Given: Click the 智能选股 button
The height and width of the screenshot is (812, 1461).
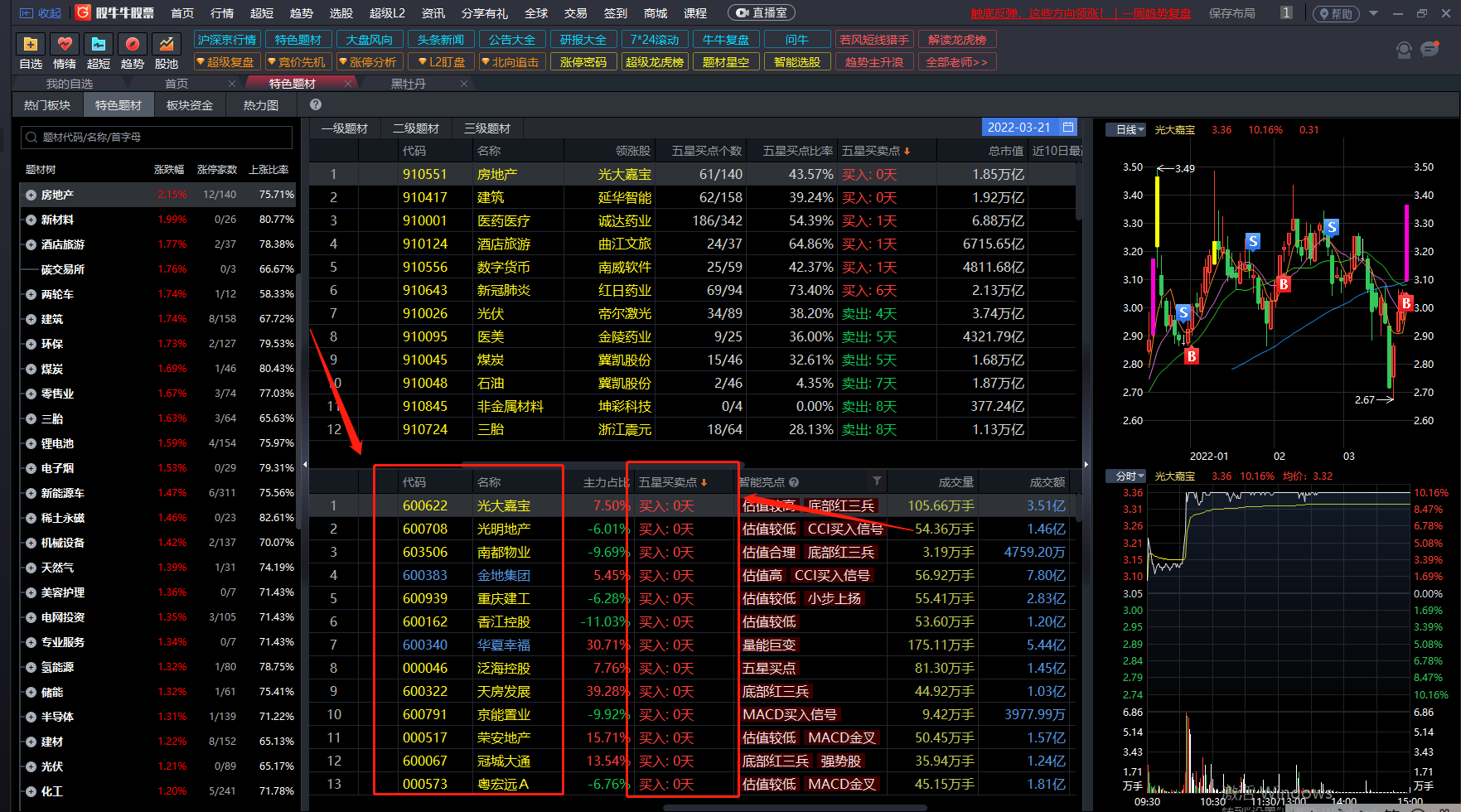Looking at the screenshot, I should [796, 62].
